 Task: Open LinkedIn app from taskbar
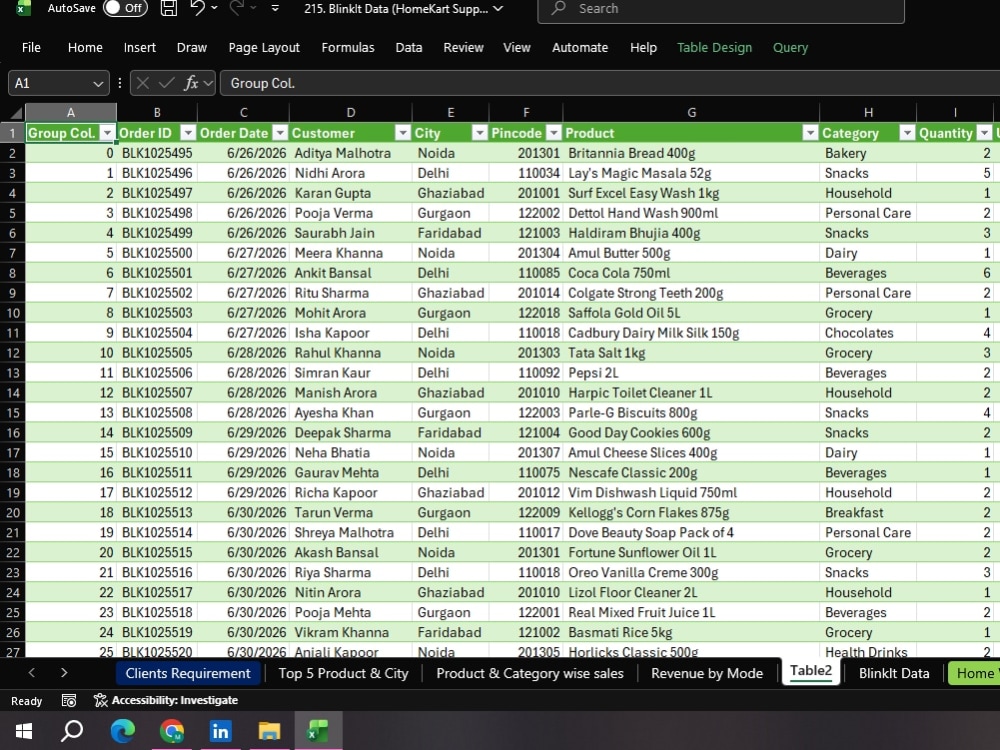(220, 731)
